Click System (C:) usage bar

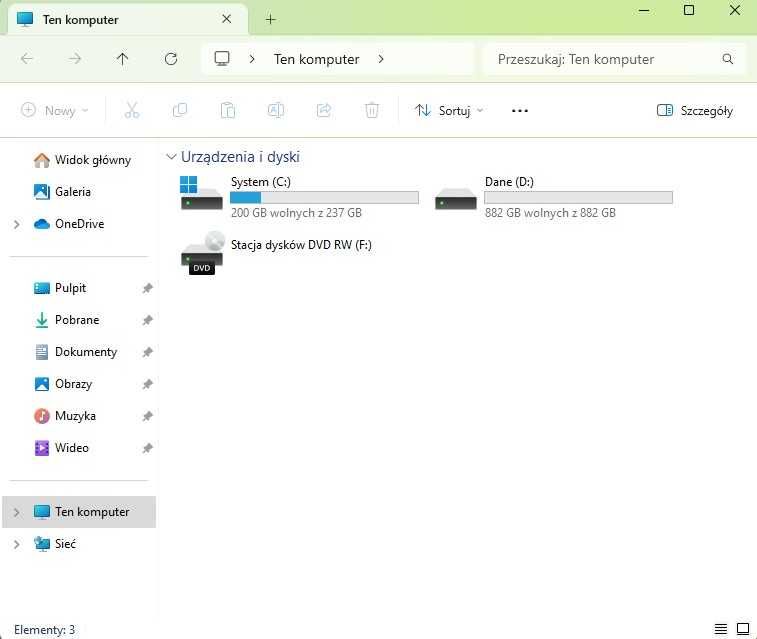(x=324, y=197)
